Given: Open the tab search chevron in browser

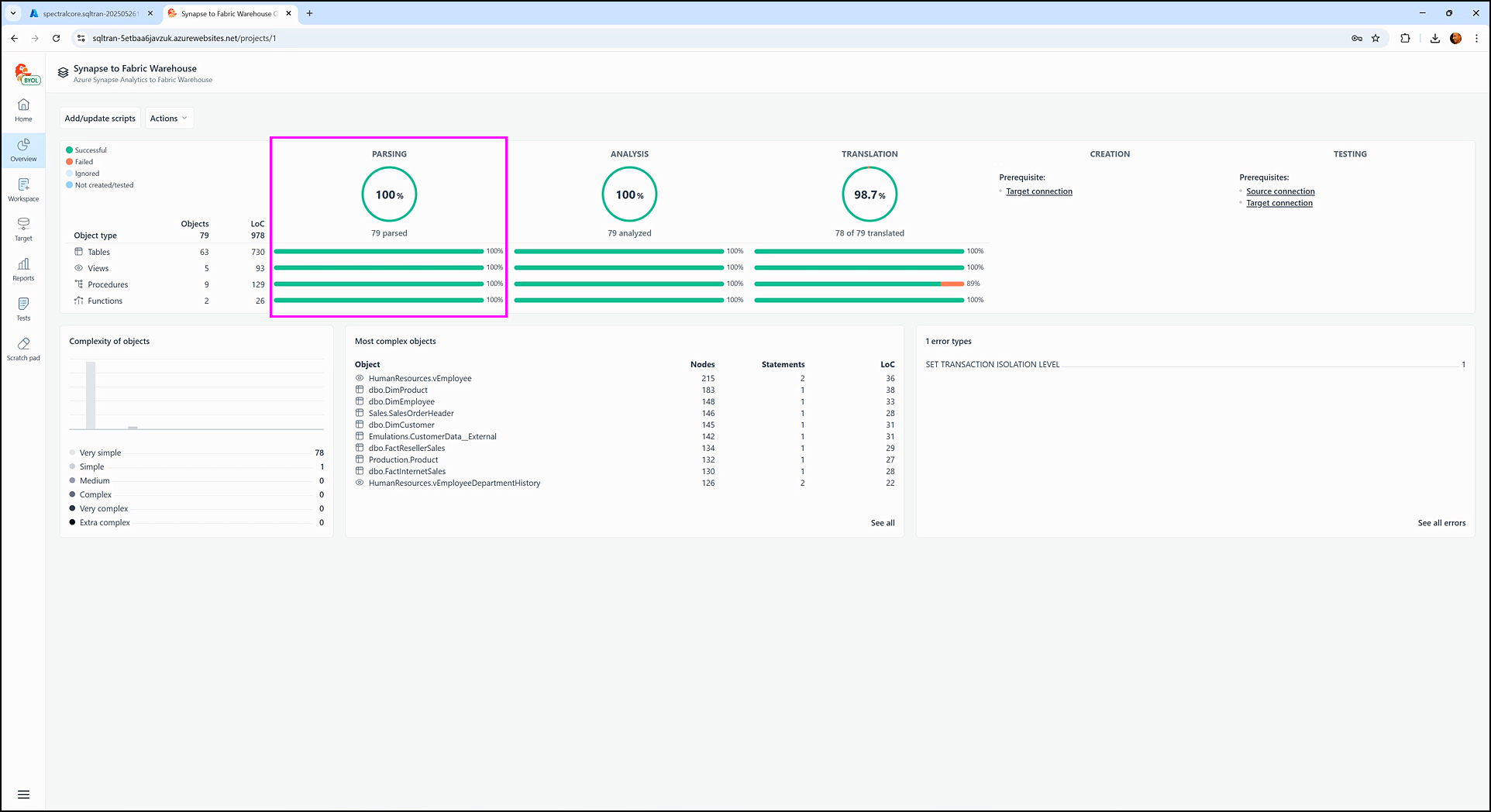Looking at the screenshot, I should (x=13, y=13).
